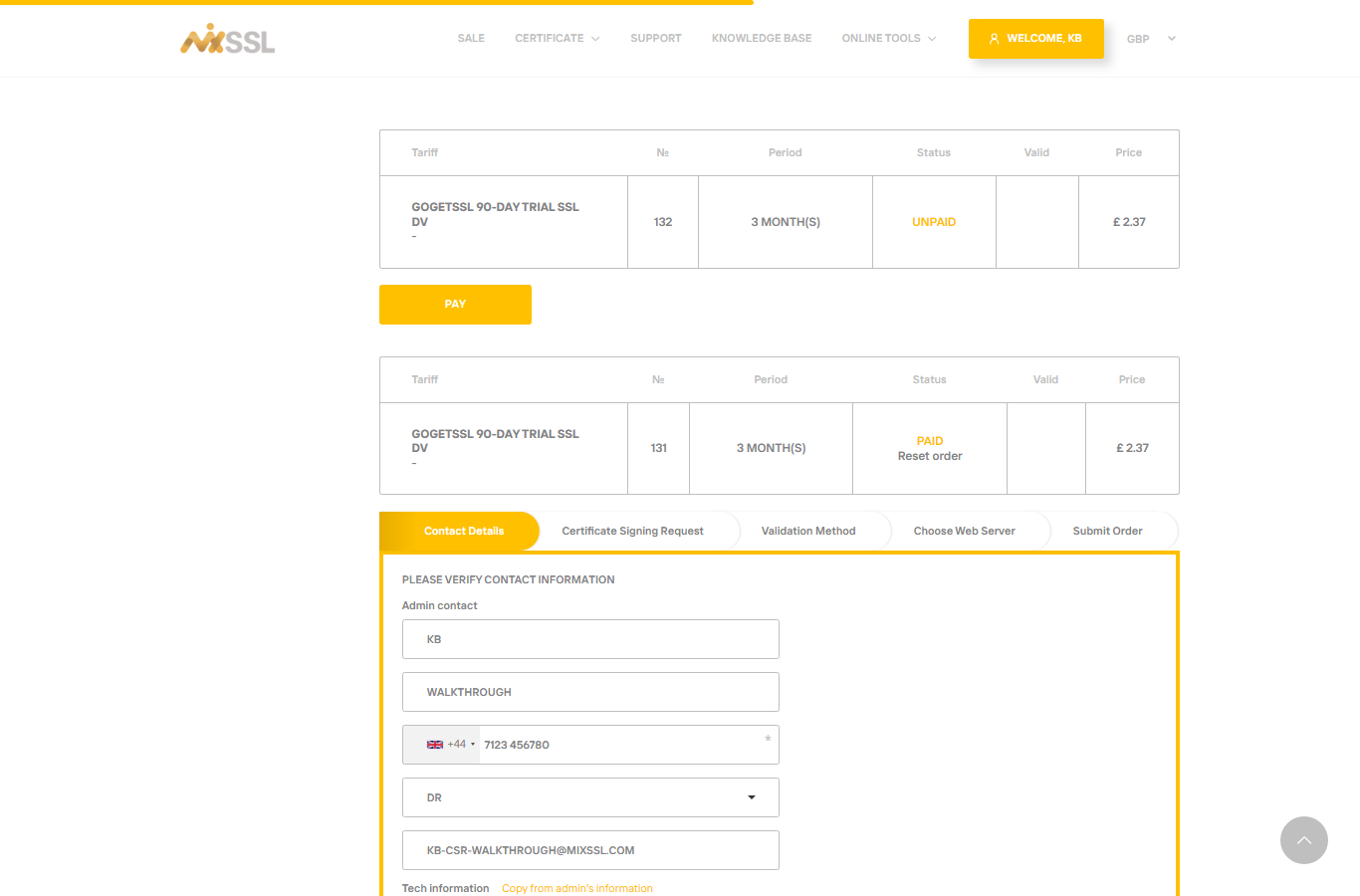The width and height of the screenshot is (1360, 896).
Task: Switch to the Validation Method tab
Action: tap(808, 531)
